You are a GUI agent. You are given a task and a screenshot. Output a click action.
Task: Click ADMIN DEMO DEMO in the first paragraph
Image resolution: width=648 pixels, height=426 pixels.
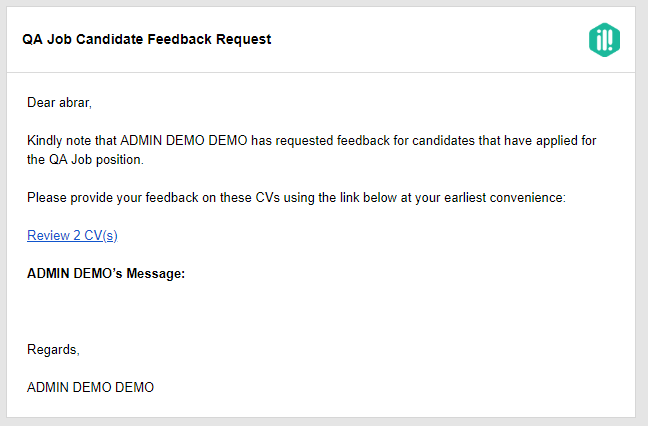[184, 140]
